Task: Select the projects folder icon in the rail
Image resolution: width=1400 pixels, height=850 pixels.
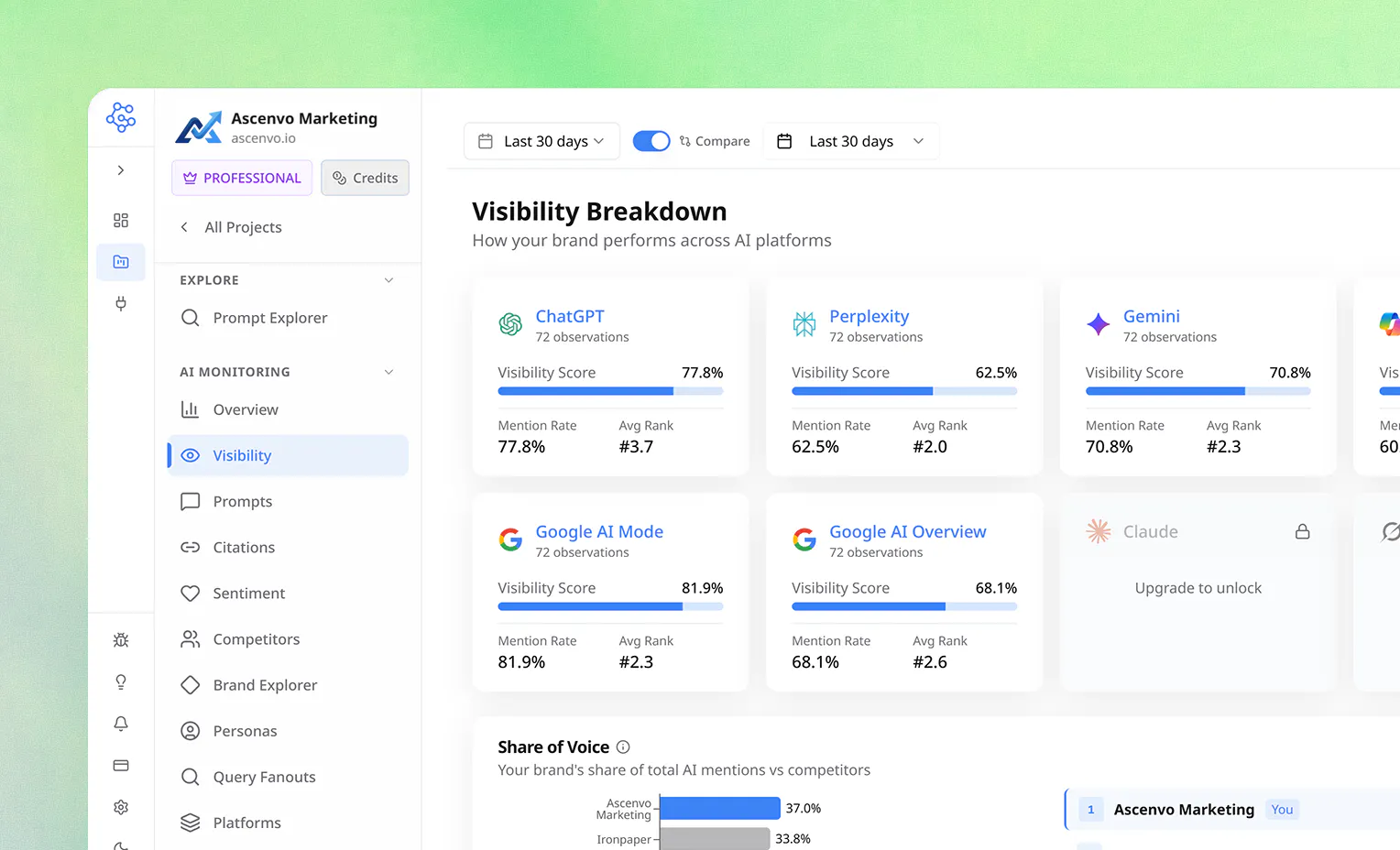Action: tap(121, 262)
